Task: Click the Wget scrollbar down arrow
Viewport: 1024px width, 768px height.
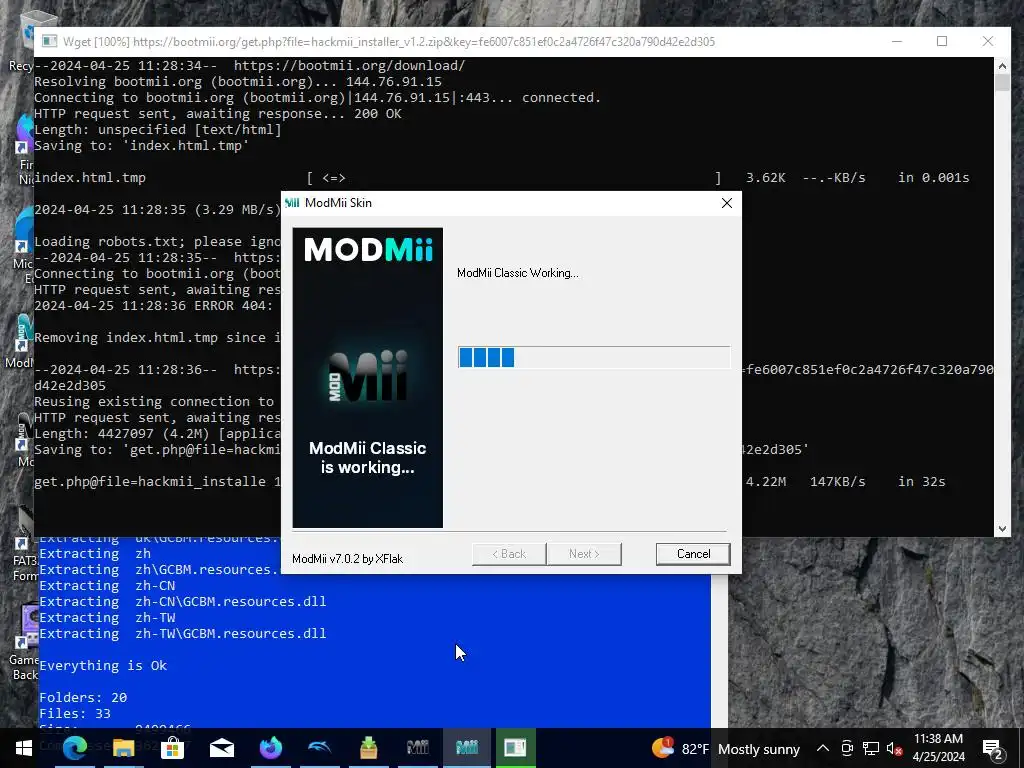Action: 1002,528
